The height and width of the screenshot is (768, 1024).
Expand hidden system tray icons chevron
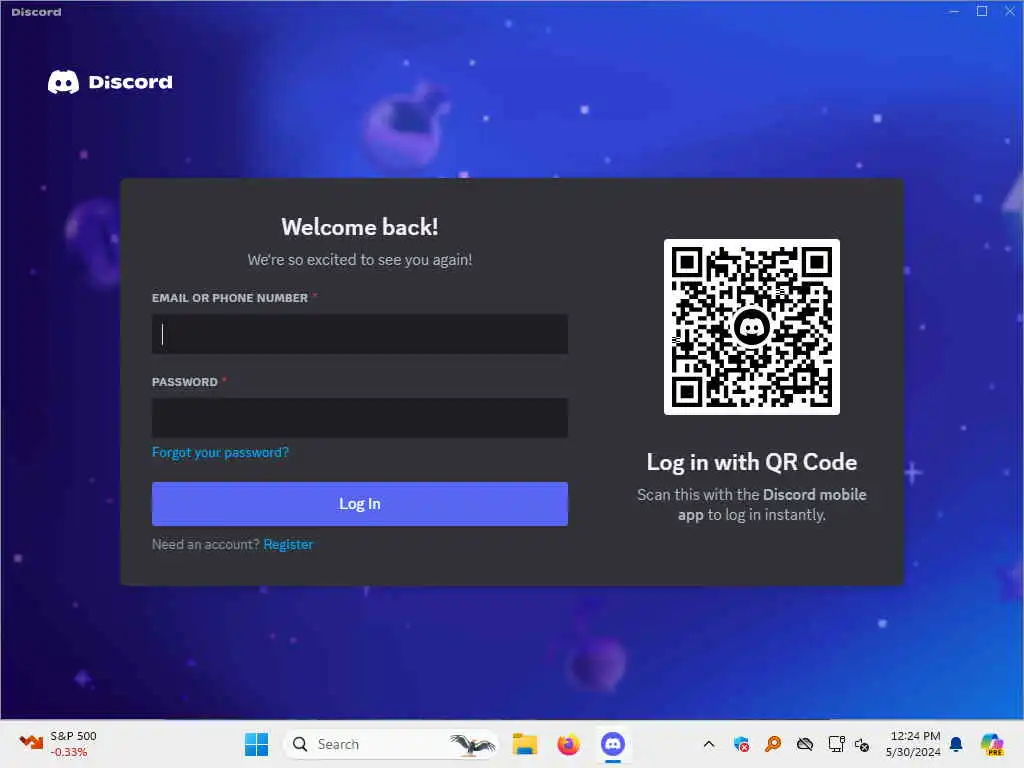point(709,744)
